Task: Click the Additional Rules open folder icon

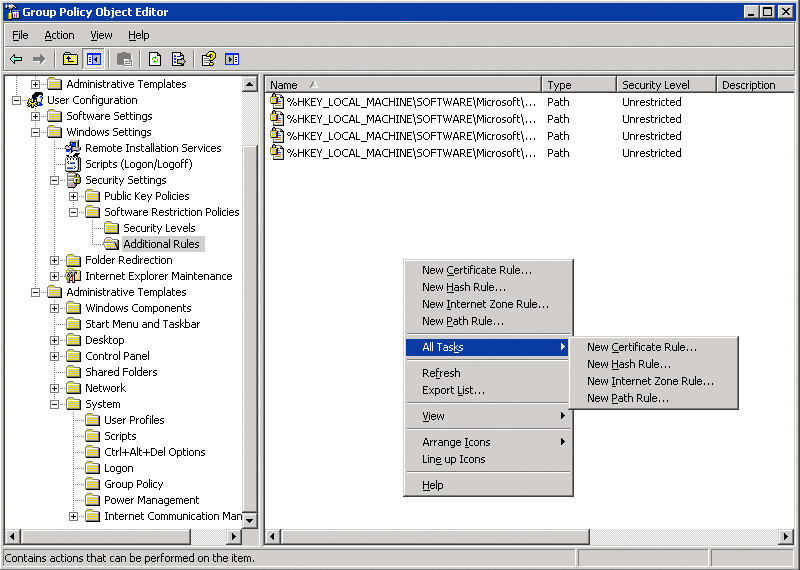Action: pyautogui.click(x=111, y=244)
